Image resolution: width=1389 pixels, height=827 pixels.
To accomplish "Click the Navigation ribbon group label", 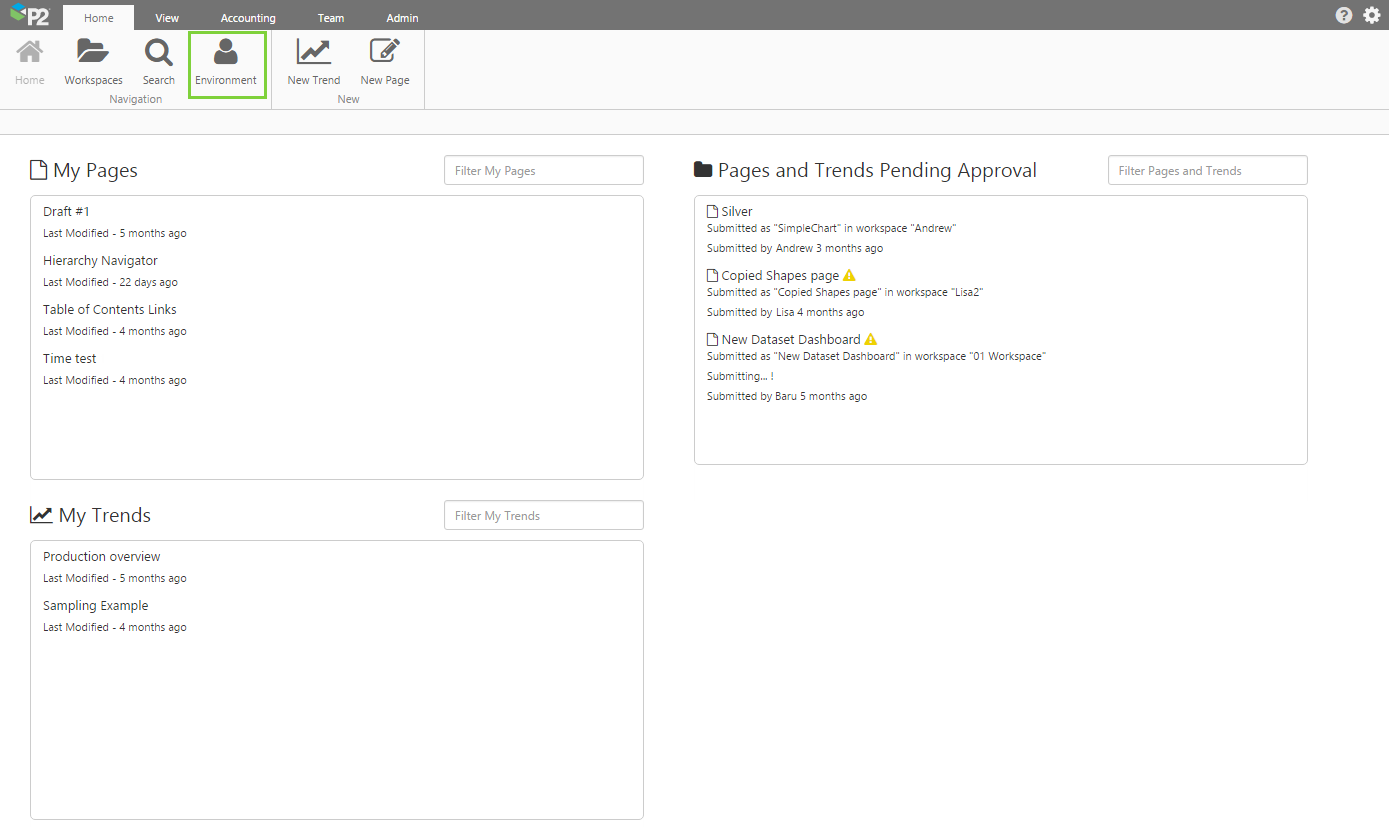I will tap(136, 100).
